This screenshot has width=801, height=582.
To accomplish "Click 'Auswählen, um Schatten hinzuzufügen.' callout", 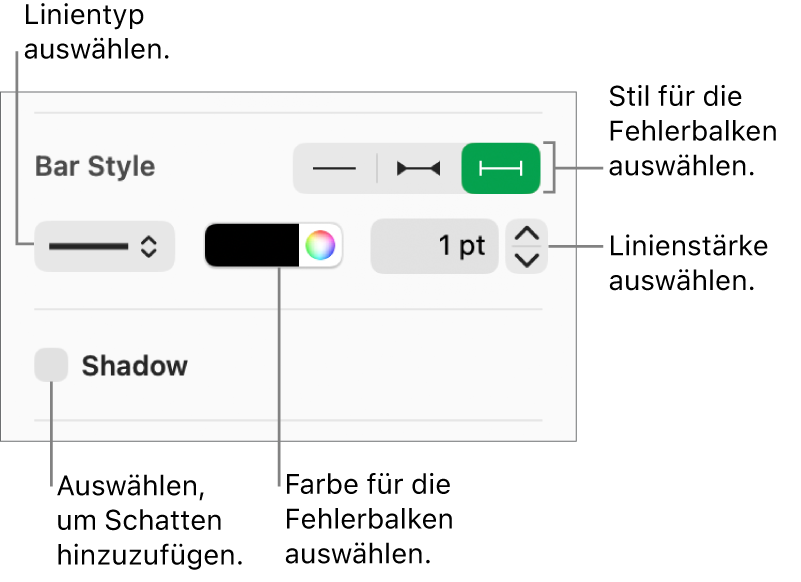I will pyautogui.click(x=150, y=520).
